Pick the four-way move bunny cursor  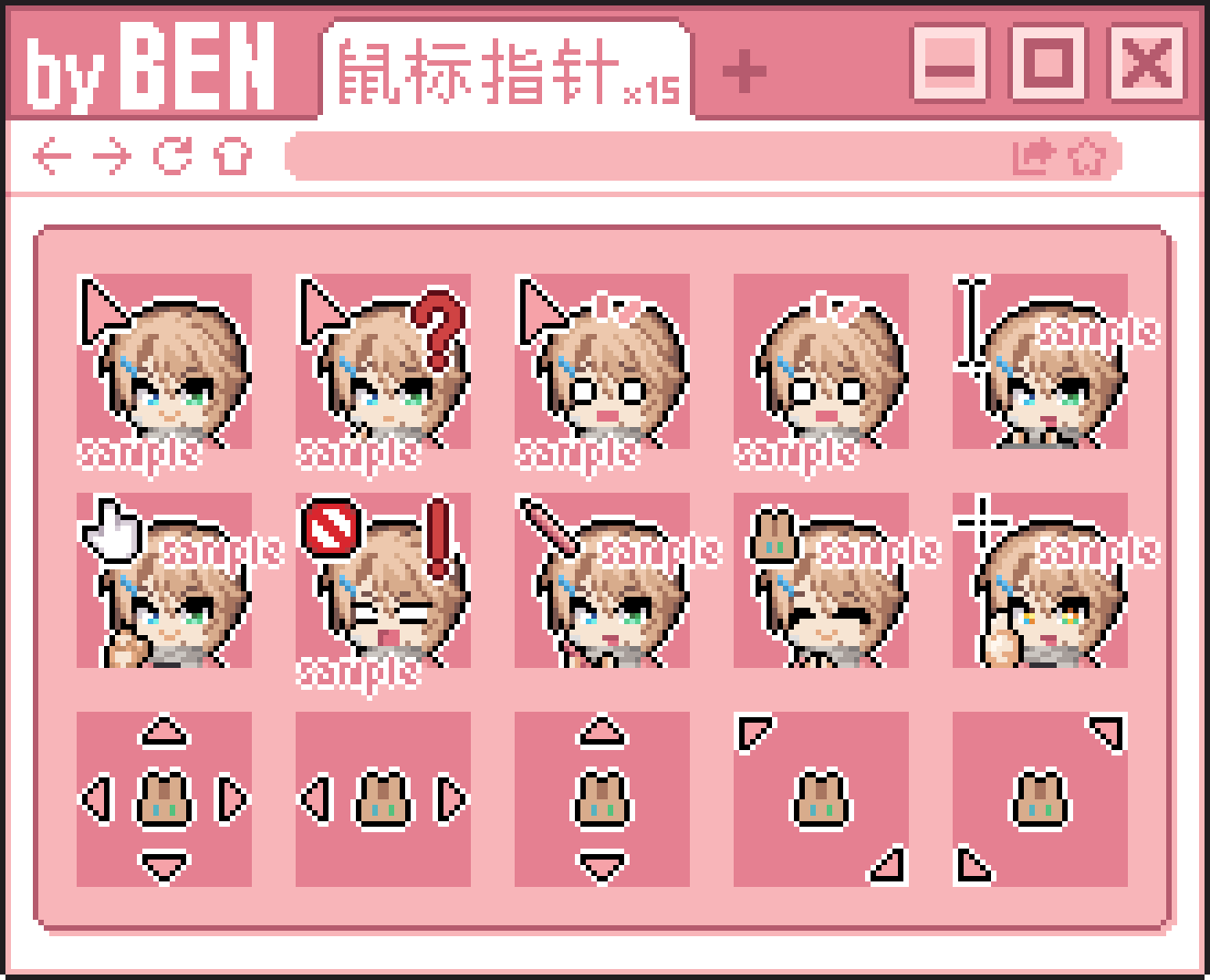(x=164, y=799)
